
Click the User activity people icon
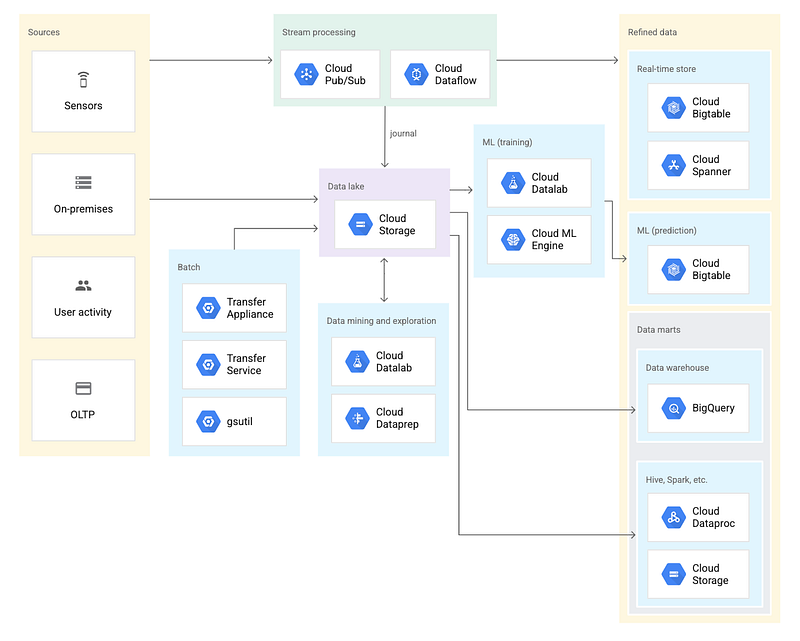[83, 286]
